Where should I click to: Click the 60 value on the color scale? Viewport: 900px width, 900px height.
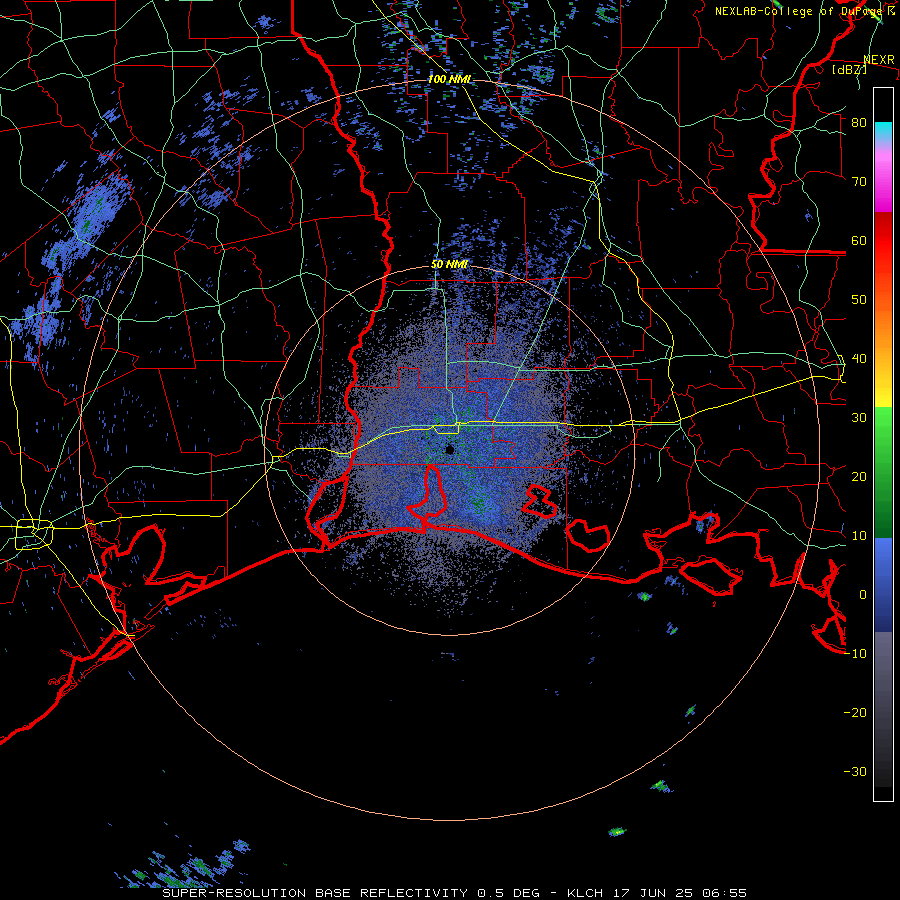pos(859,241)
